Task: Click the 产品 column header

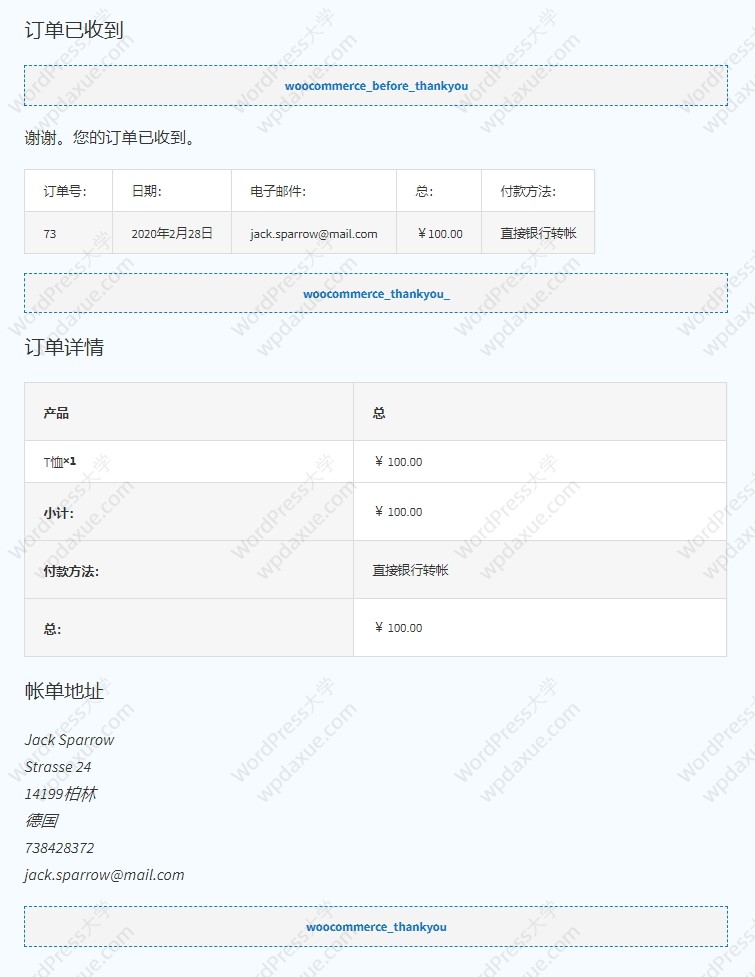Action: pyautogui.click(x=56, y=413)
